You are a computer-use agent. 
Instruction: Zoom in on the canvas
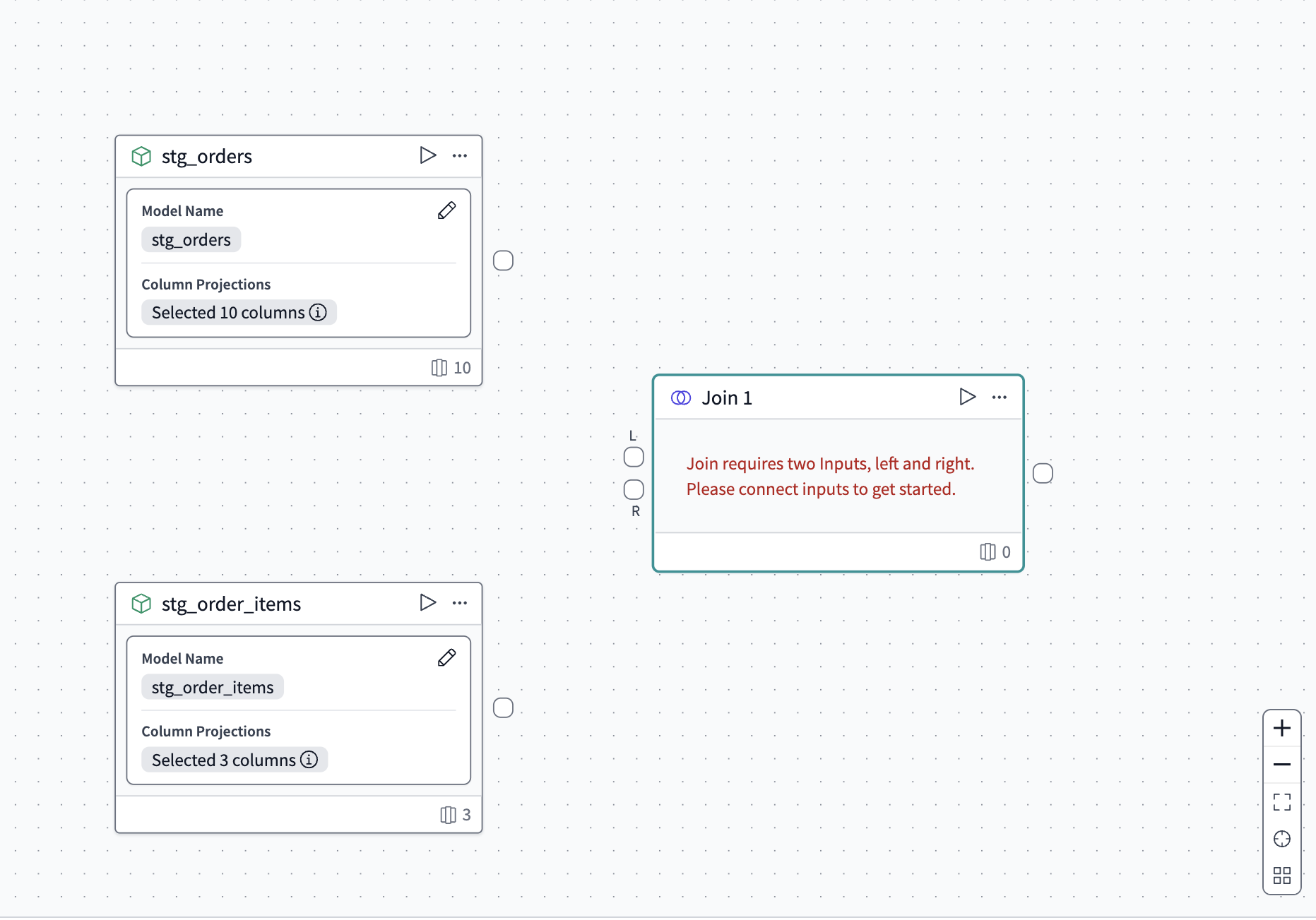point(1282,728)
